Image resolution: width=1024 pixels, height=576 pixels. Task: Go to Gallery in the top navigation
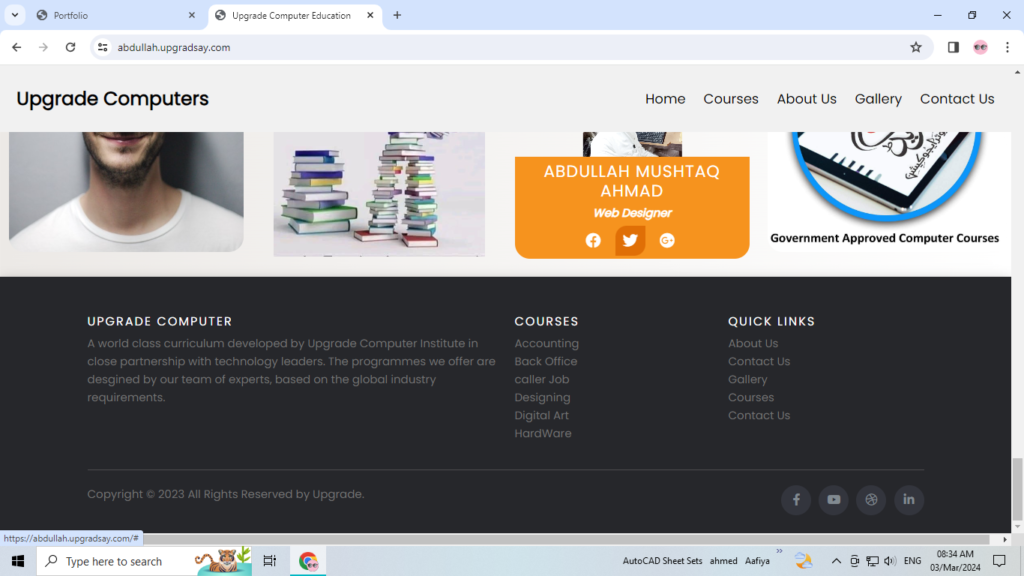tap(878, 99)
